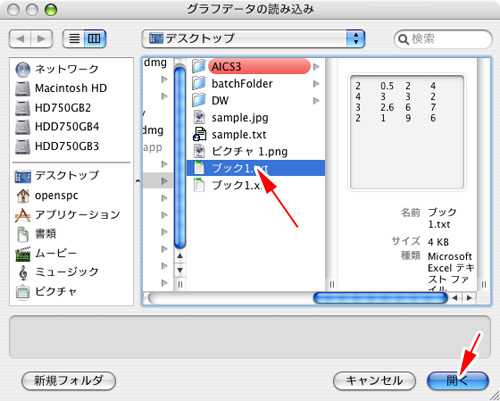This screenshot has height=401, width=500.
Task: Open the デスクトップ location popup menu
Action: (253, 39)
